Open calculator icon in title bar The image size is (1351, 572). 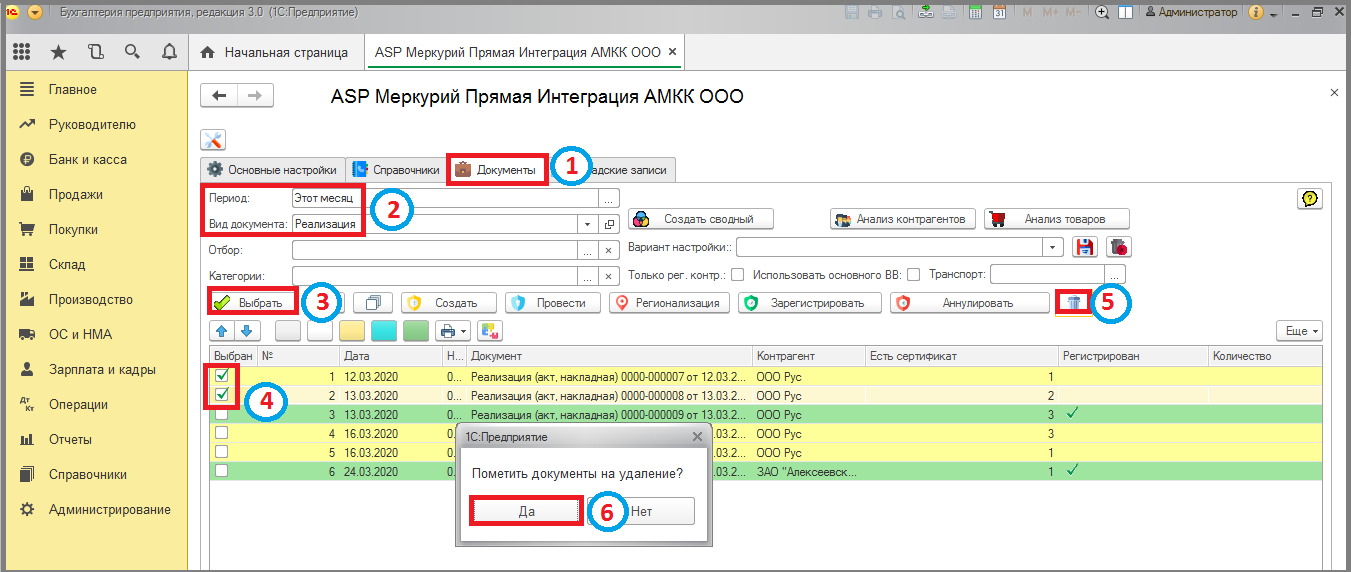pyautogui.click(x=973, y=13)
